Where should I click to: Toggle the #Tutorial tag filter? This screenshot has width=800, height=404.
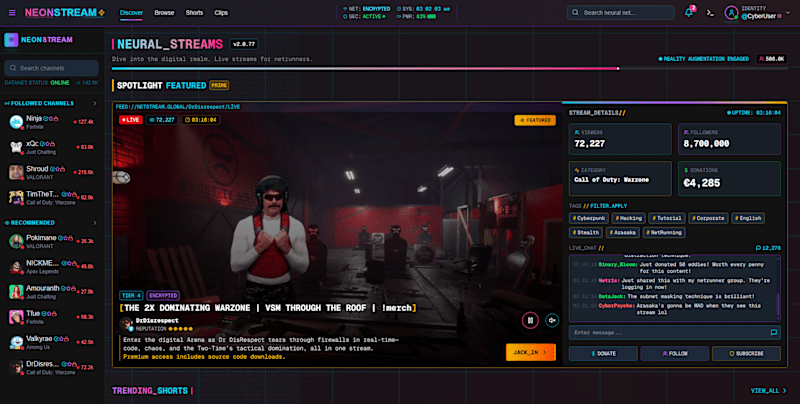tap(667, 218)
